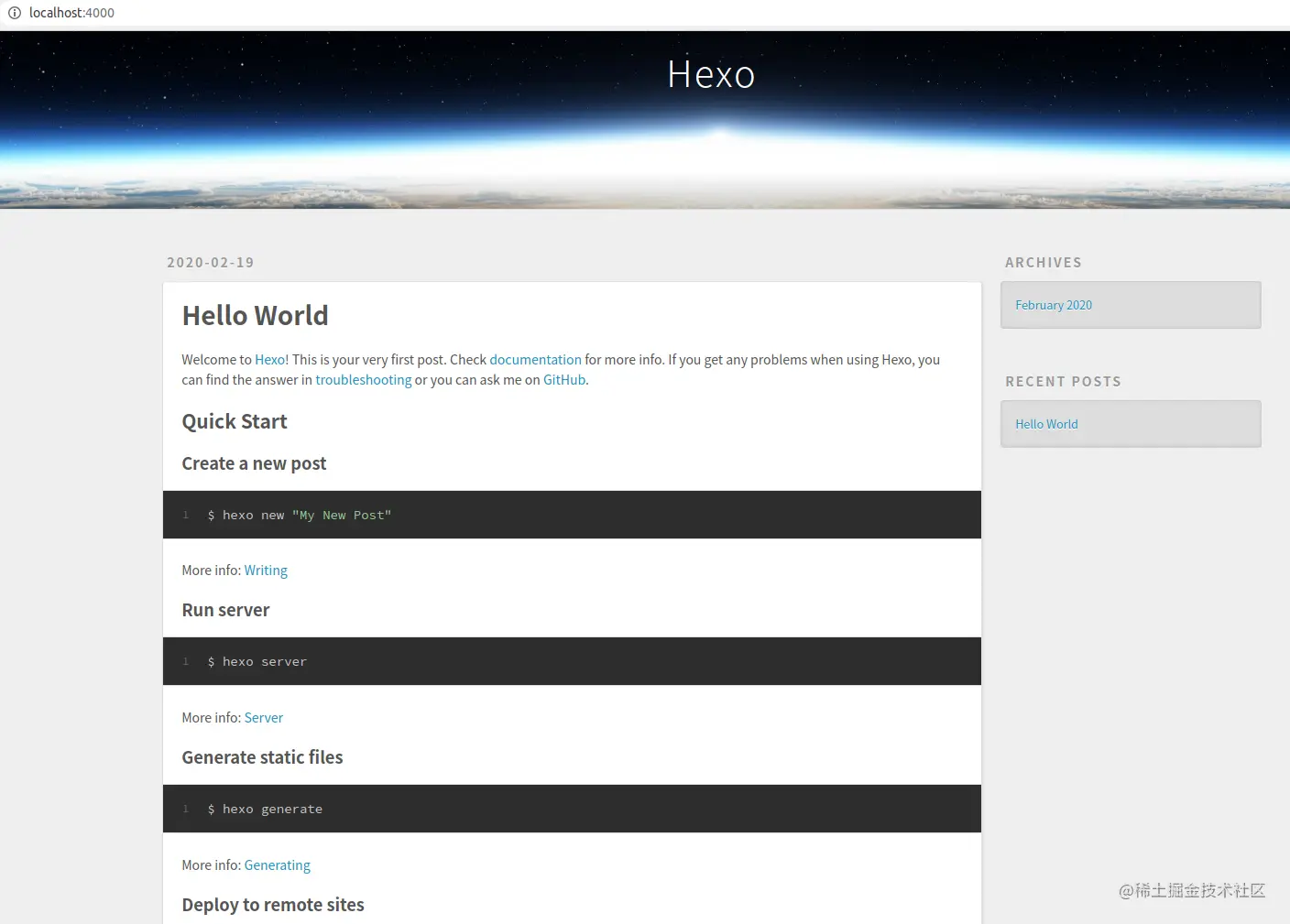
Task: Click the hexo new "My New Post" code line
Action: (x=299, y=516)
